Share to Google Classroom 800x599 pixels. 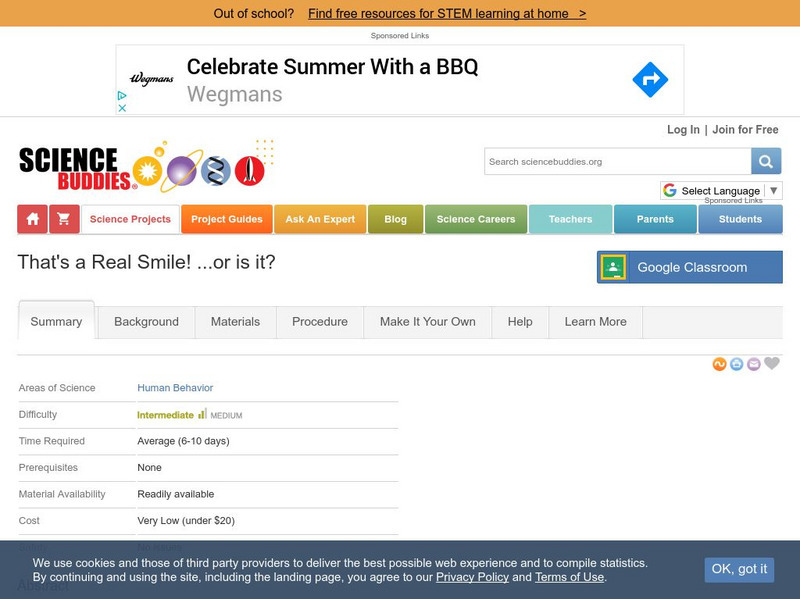pos(690,267)
